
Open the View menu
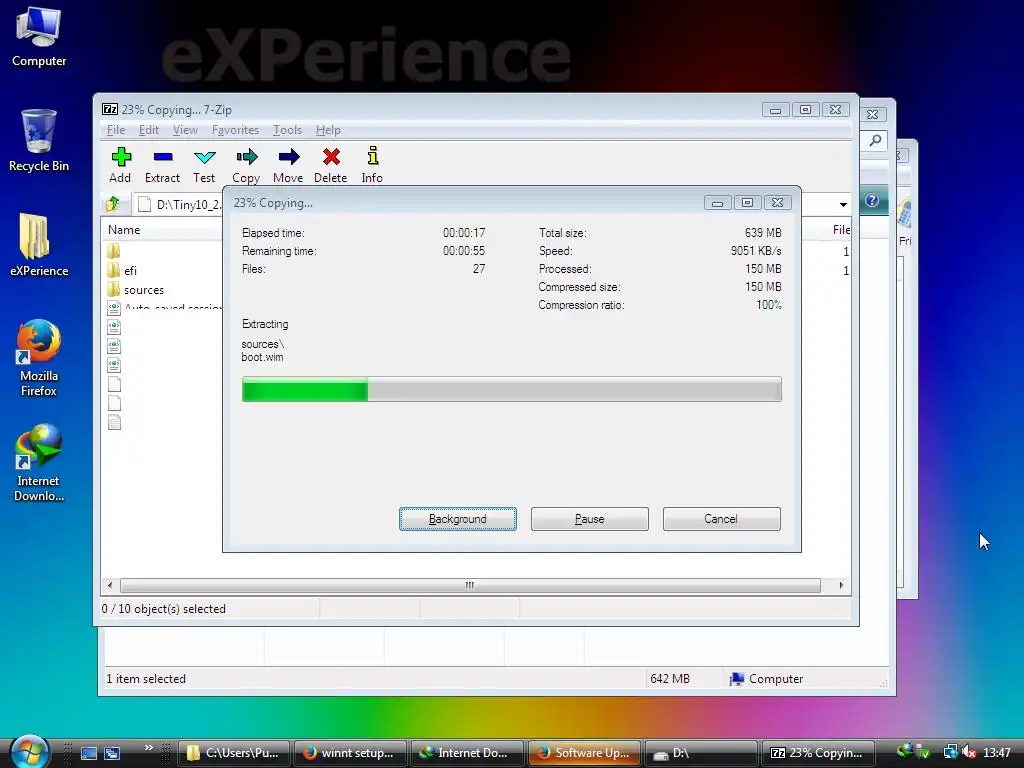(x=185, y=130)
